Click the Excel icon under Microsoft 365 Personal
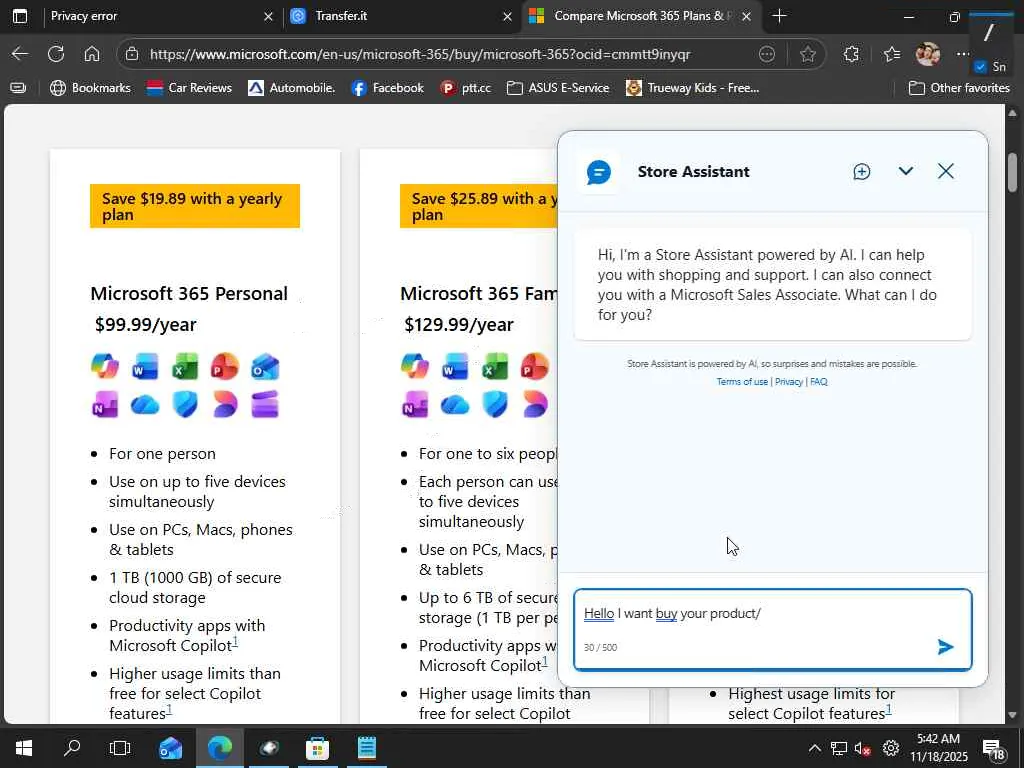This screenshot has width=1024, height=768. [185, 366]
